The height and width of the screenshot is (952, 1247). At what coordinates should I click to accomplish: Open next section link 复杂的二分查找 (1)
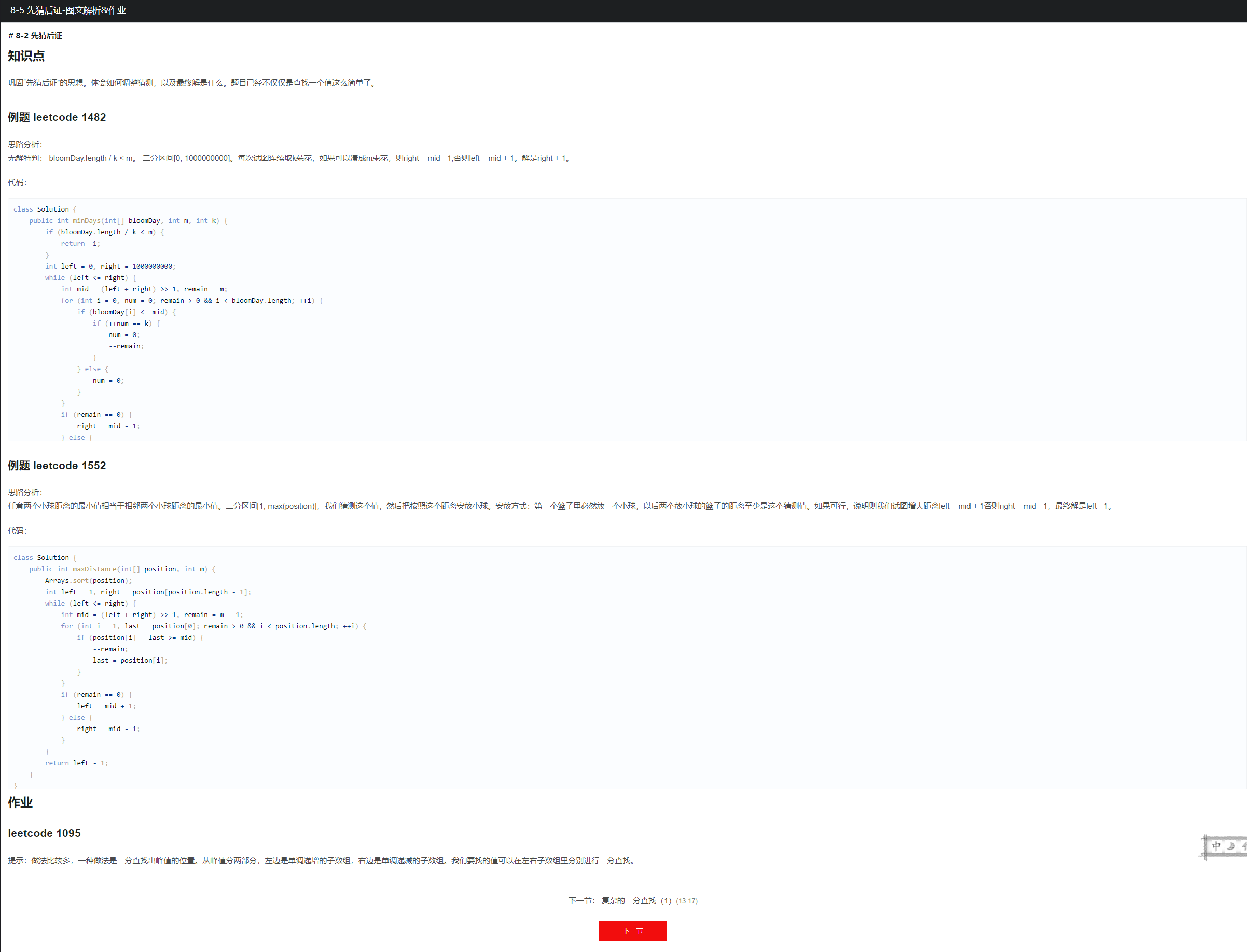pyautogui.click(x=636, y=901)
